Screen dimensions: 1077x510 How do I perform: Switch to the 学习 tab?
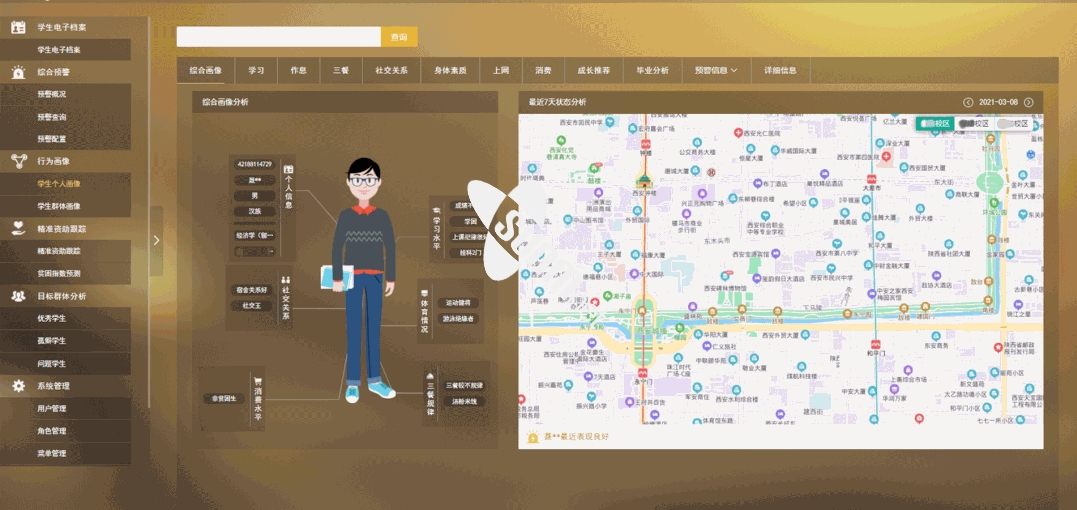[x=256, y=71]
